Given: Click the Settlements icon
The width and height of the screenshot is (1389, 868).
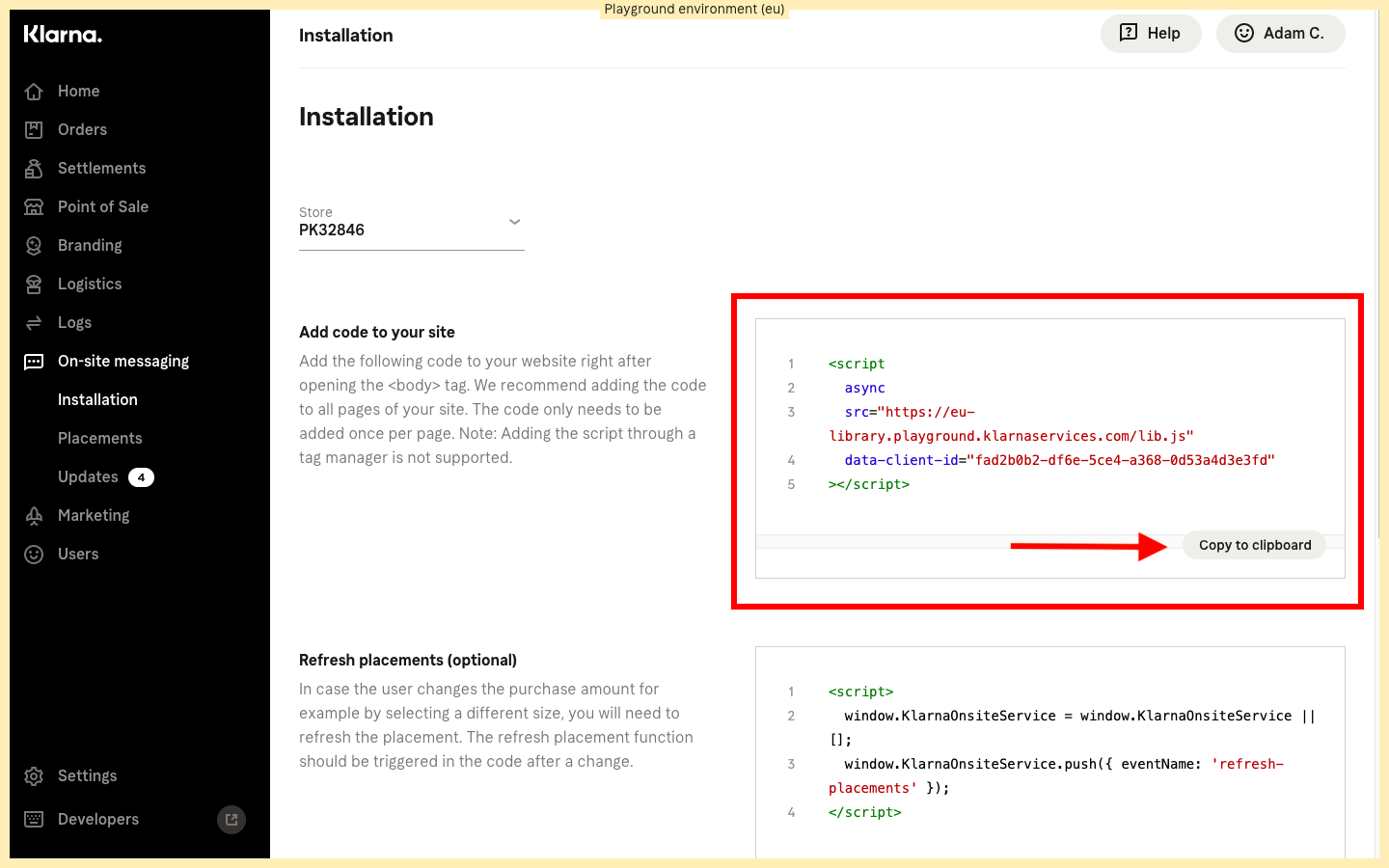Looking at the screenshot, I should [x=34, y=168].
